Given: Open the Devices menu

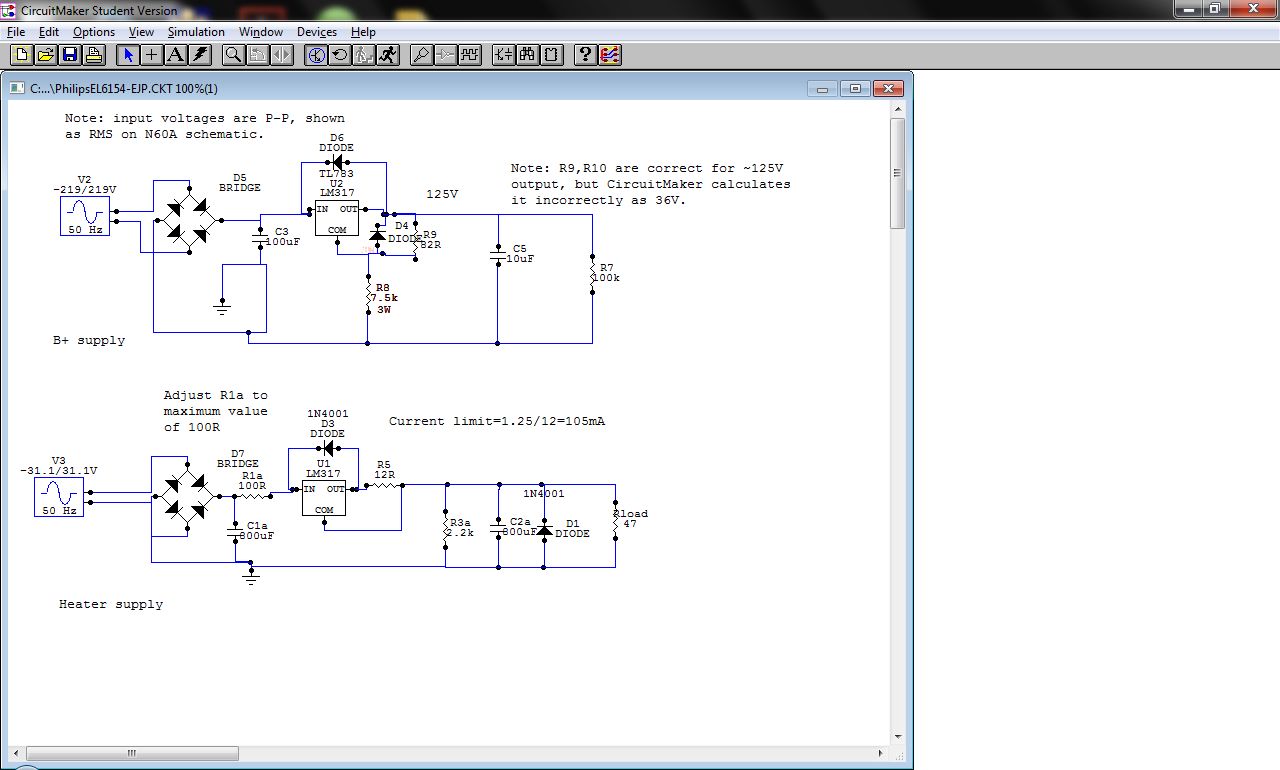Looking at the screenshot, I should 317,32.
